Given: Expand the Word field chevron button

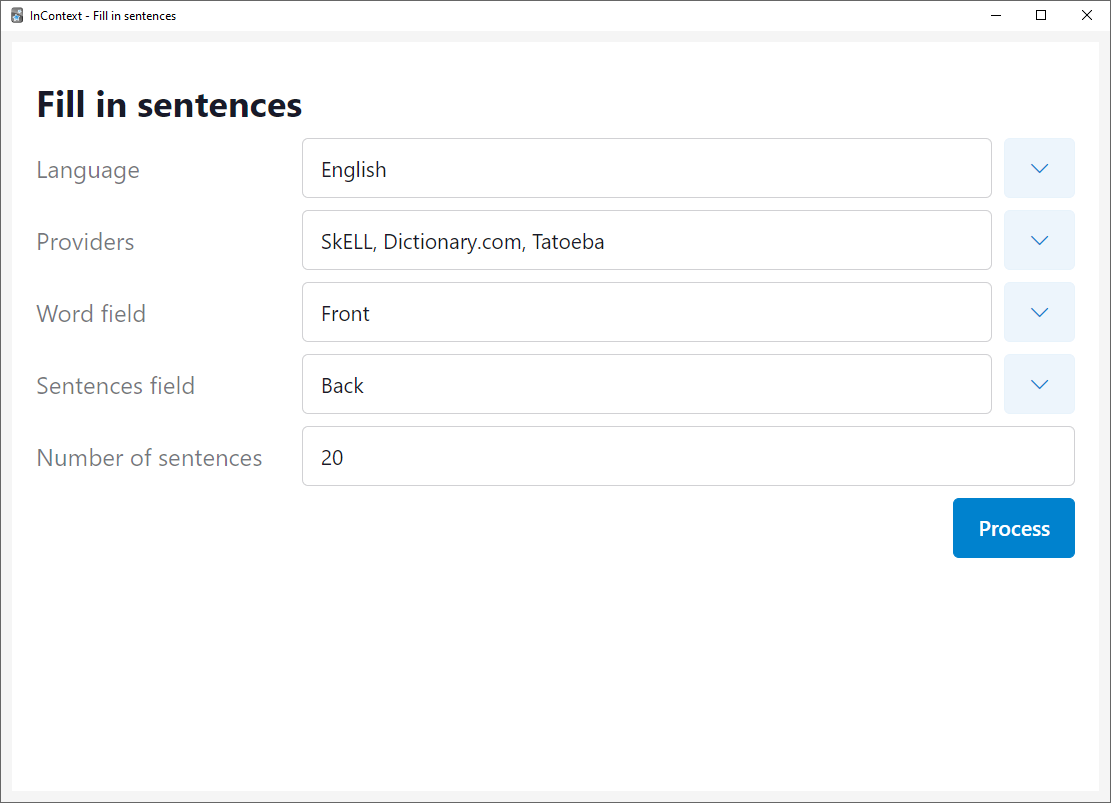Looking at the screenshot, I should [1039, 312].
